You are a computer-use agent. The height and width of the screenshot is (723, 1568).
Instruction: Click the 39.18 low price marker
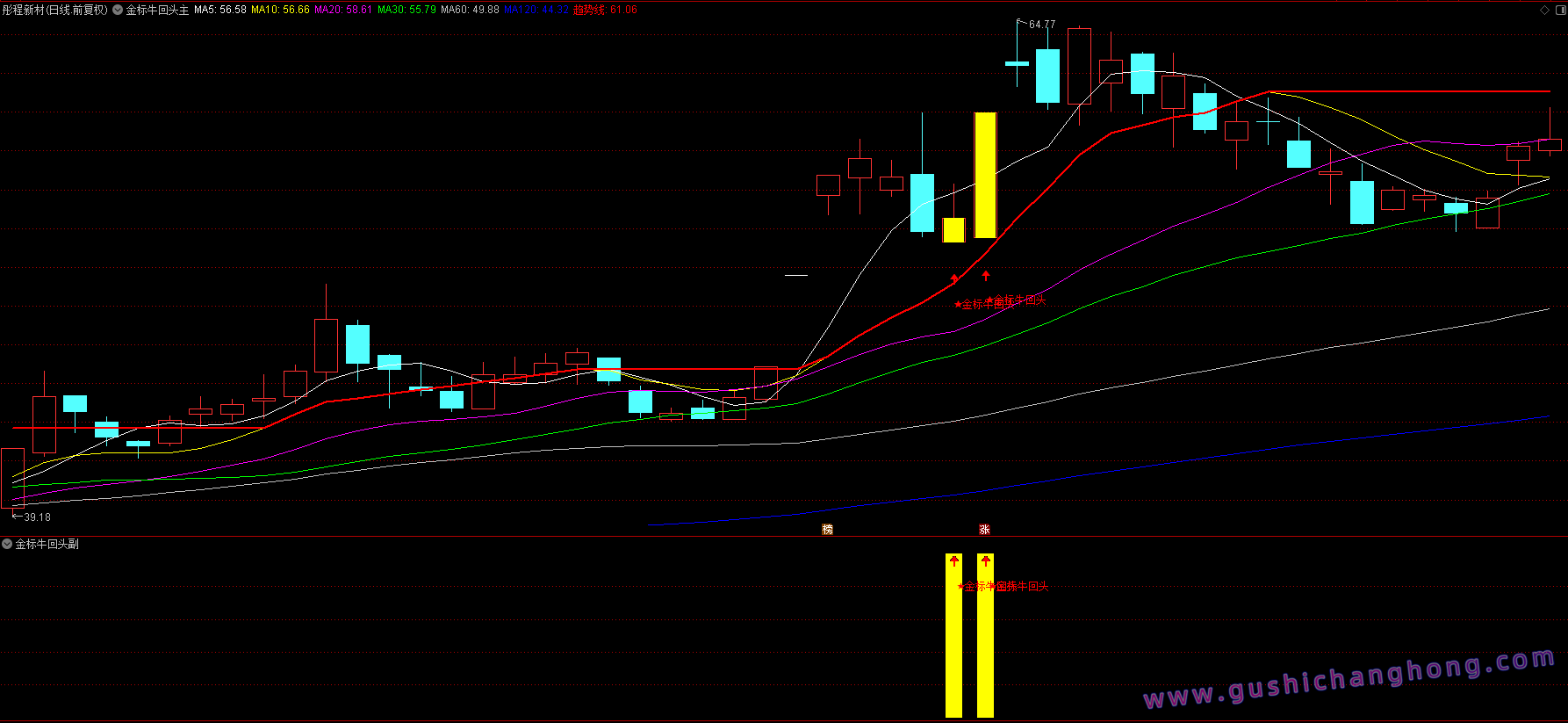(37, 517)
